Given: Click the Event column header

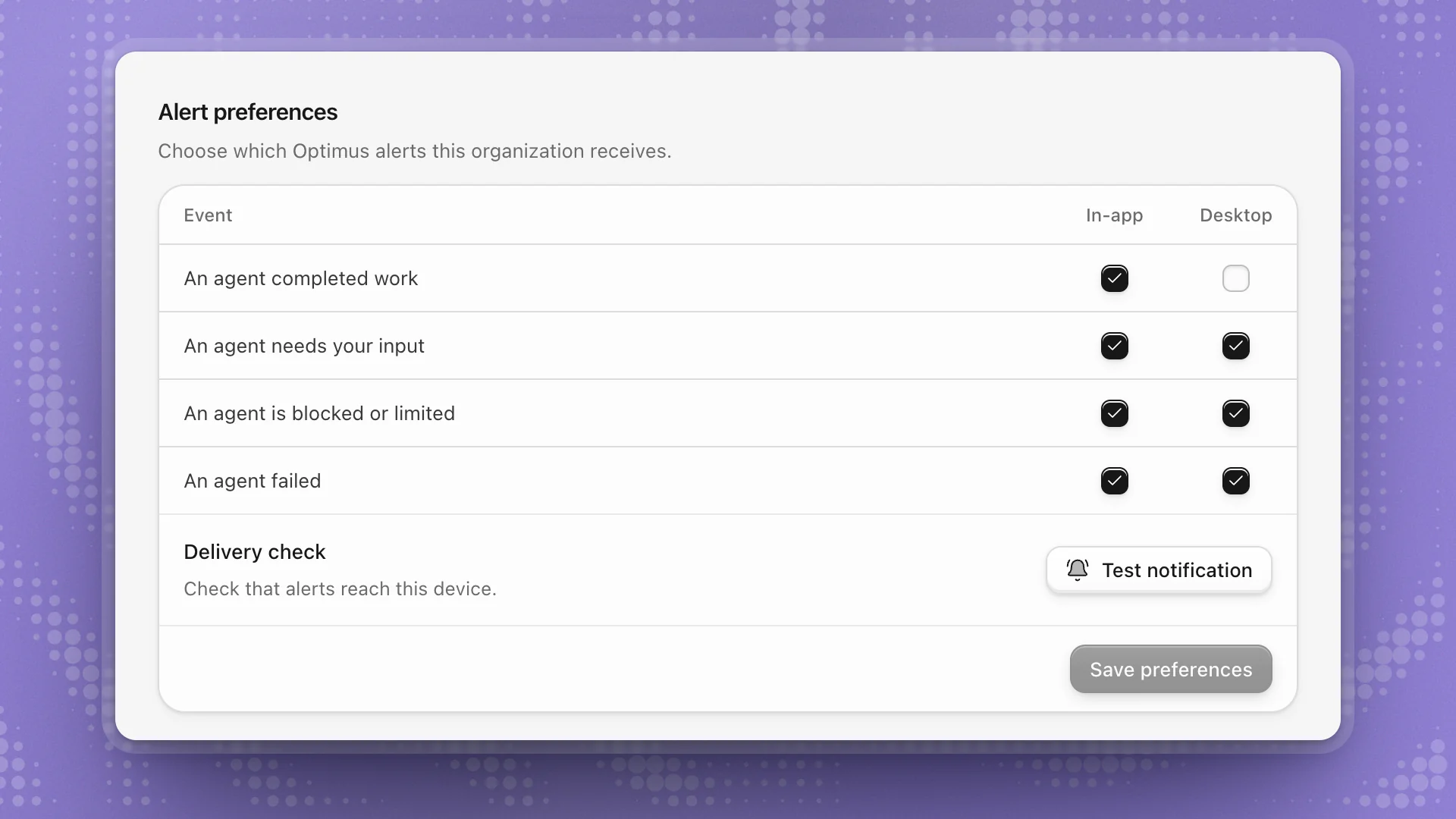Looking at the screenshot, I should coord(208,215).
